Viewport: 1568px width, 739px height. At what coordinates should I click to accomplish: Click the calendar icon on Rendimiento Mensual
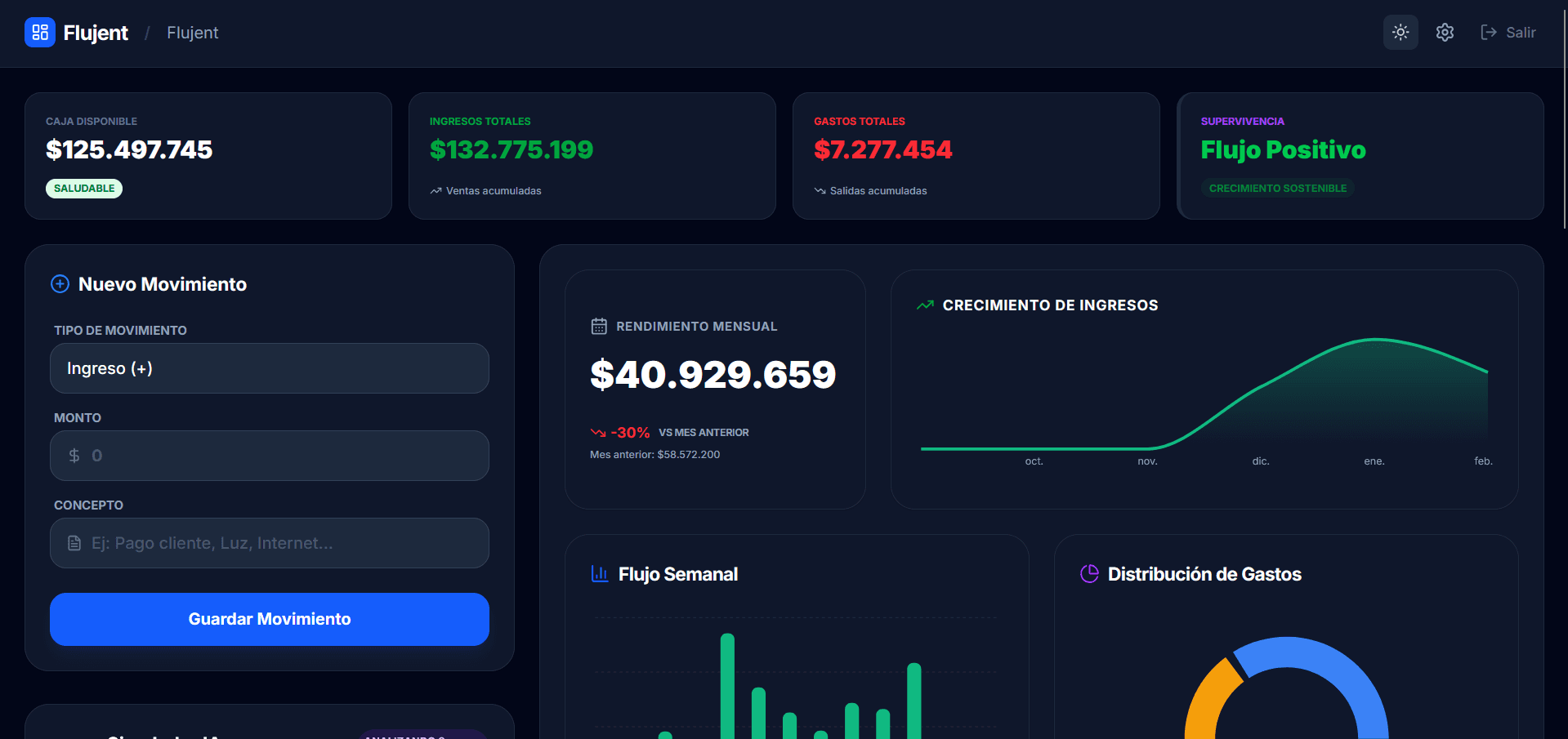tap(599, 325)
